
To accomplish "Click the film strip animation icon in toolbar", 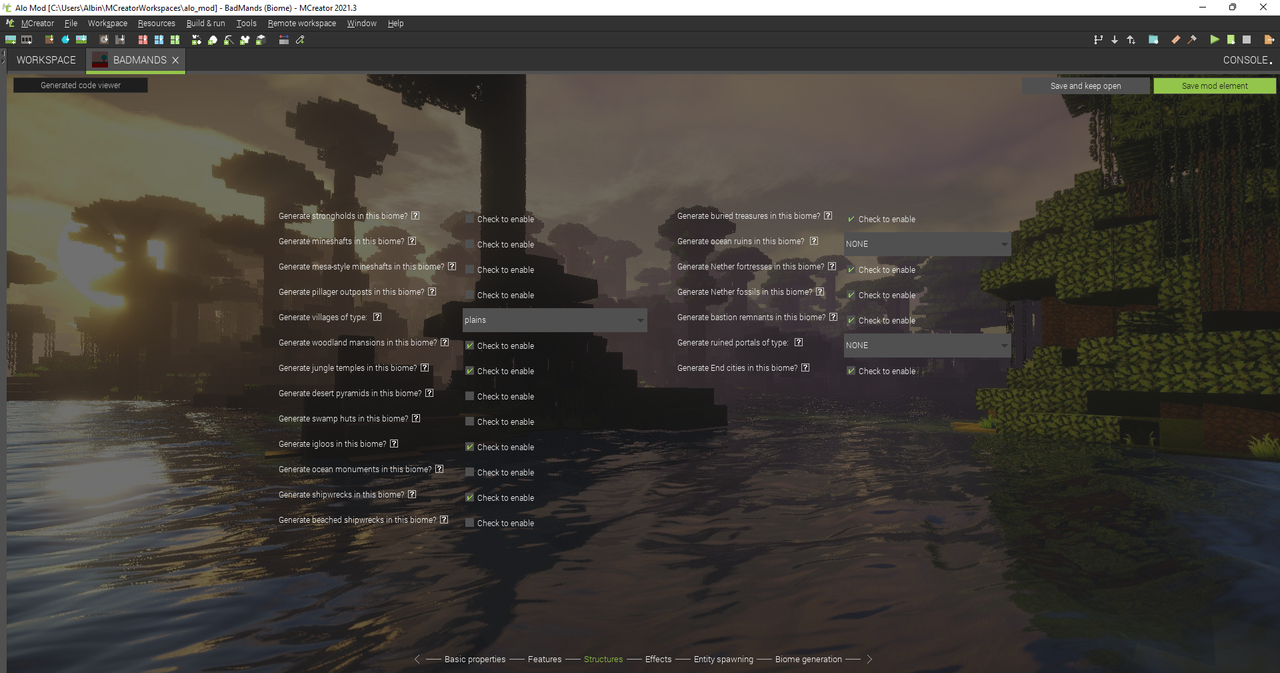I will coord(26,40).
